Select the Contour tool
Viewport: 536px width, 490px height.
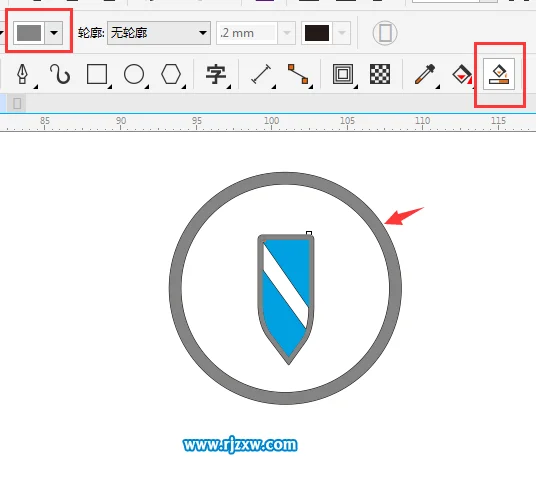[343, 74]
